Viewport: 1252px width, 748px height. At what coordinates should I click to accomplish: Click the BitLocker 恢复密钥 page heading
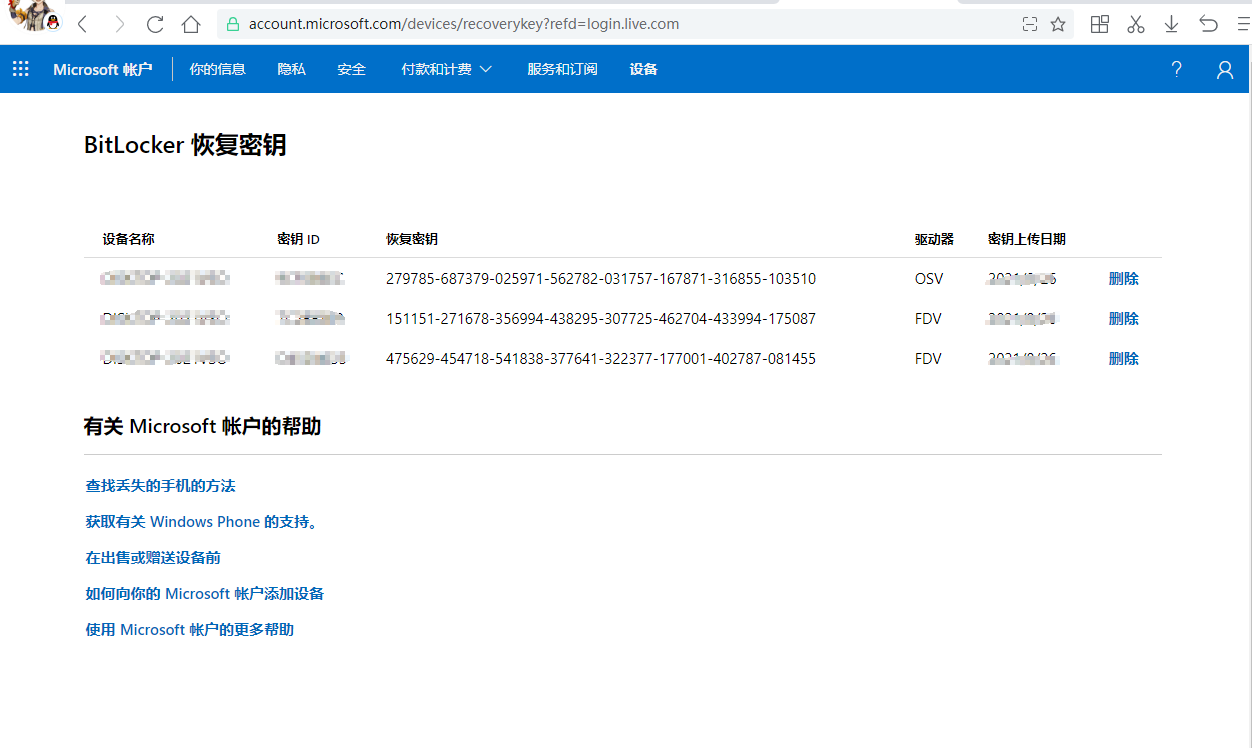coord(185,145)
